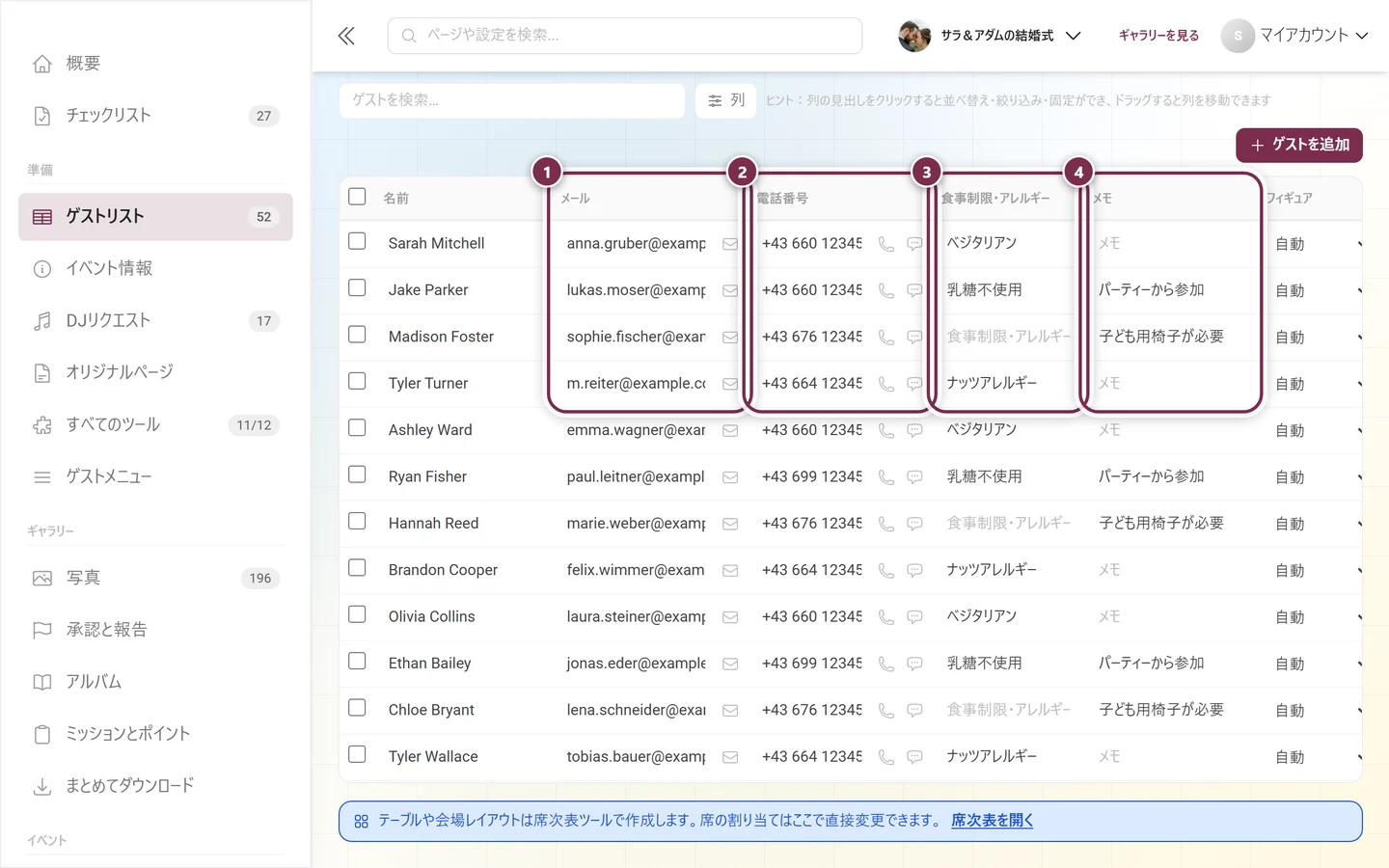The image size is (1389, 868).
Task: Click the mail icon in Ashley Ward's row
Action: coord(730,430)
